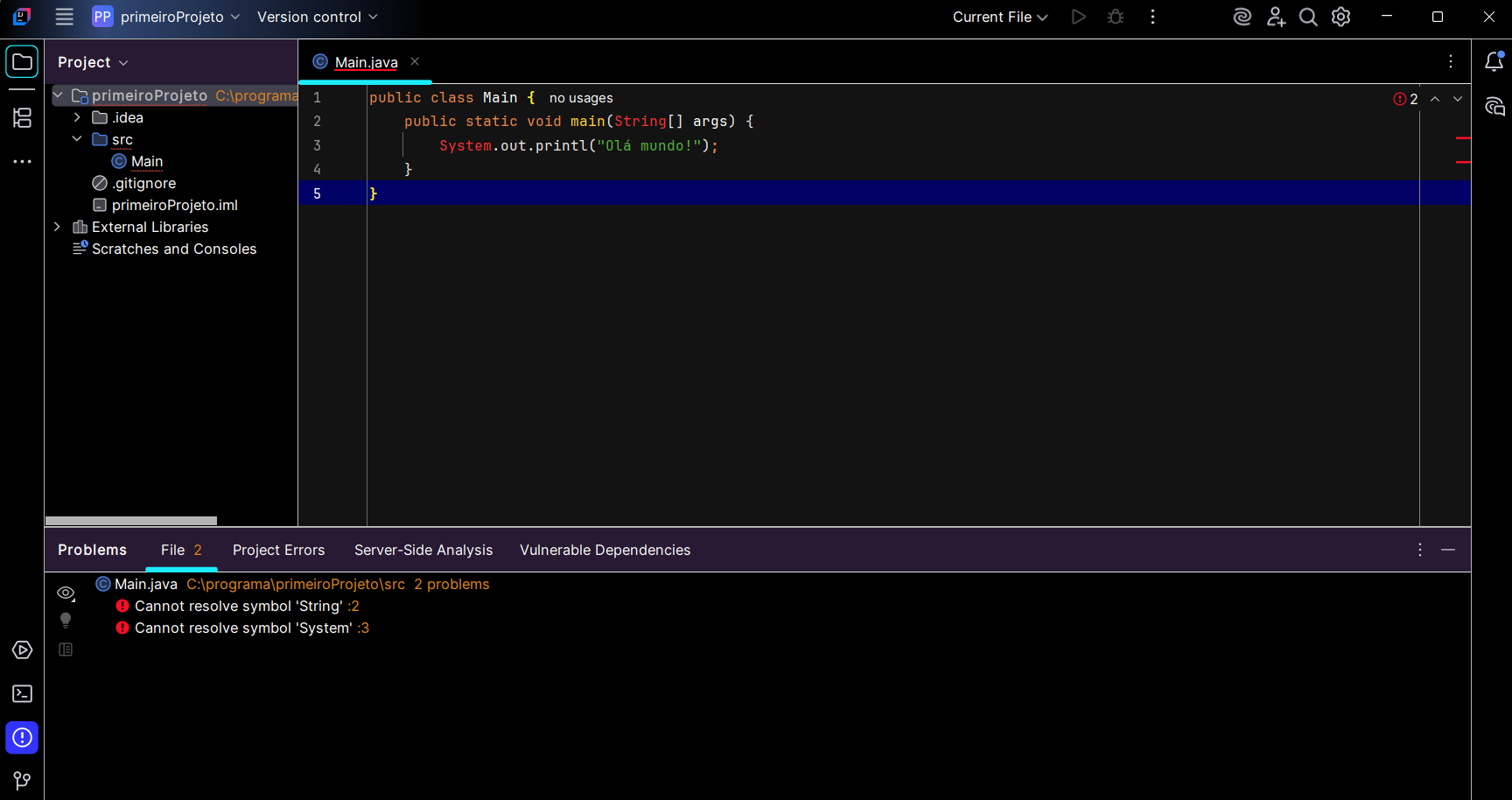Screen dimensions: 1512x800
Task: Place cursor on 'System' in line 3
Action: click(x=465, y=145)
